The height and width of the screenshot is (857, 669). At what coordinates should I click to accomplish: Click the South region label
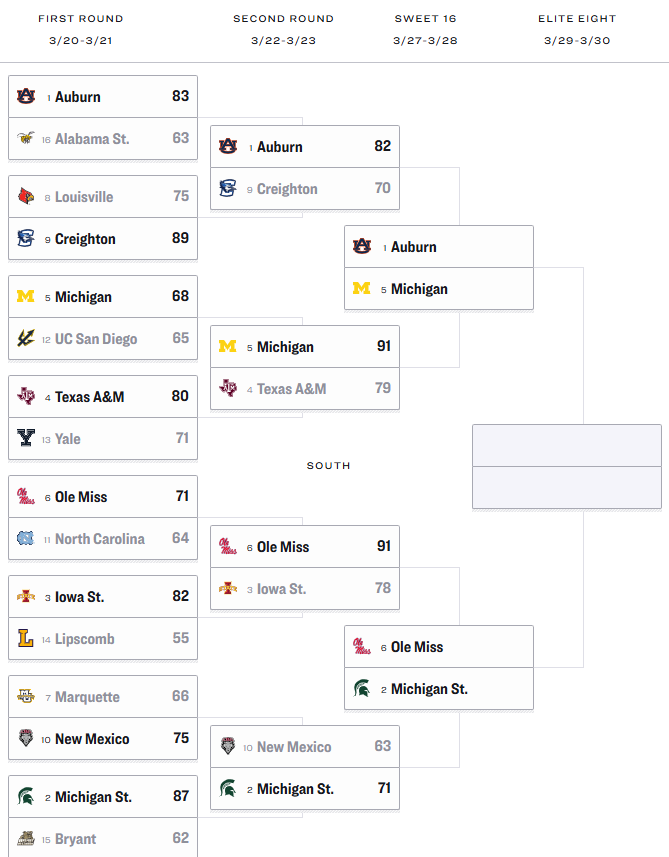tap(328, 466)
